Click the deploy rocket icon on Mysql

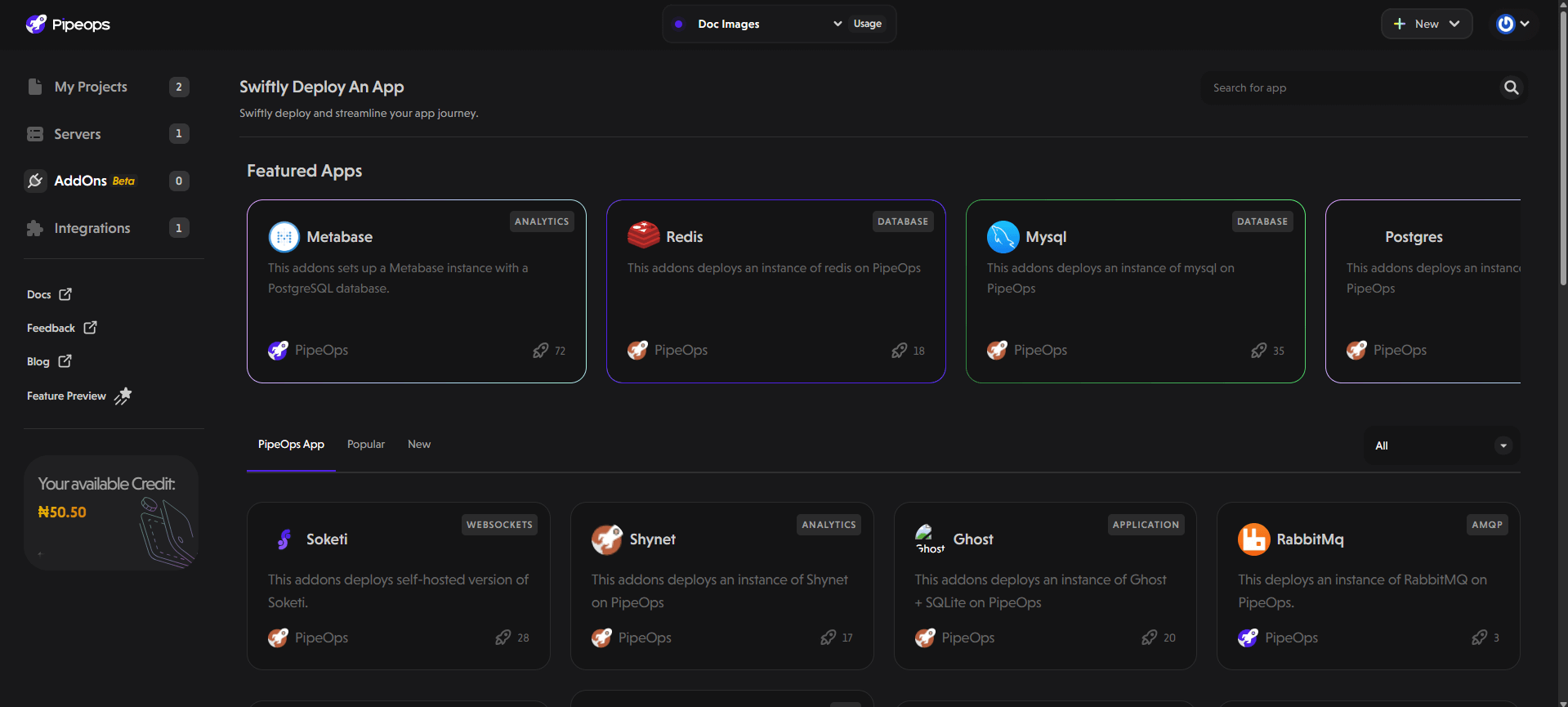pos(1258,351)
